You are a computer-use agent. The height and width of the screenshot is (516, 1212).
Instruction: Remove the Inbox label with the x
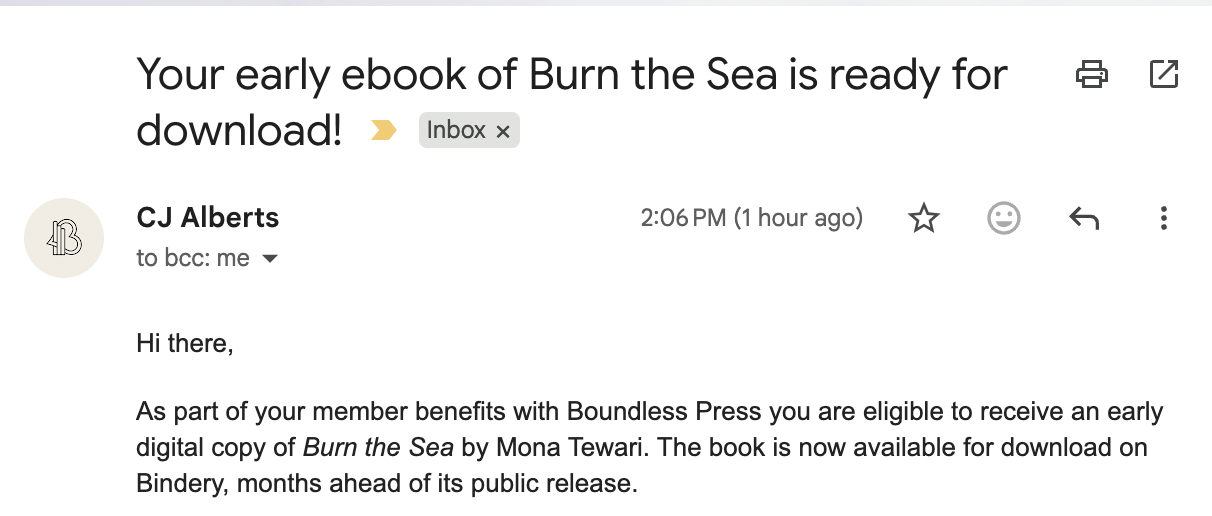[503, 131]
